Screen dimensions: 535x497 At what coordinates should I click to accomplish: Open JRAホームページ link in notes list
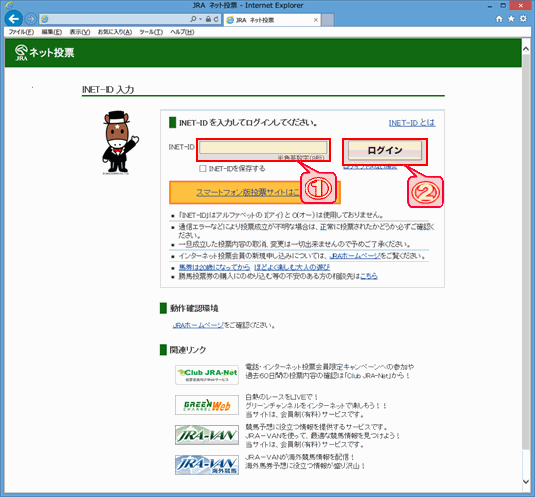click(x=355, y=256)
